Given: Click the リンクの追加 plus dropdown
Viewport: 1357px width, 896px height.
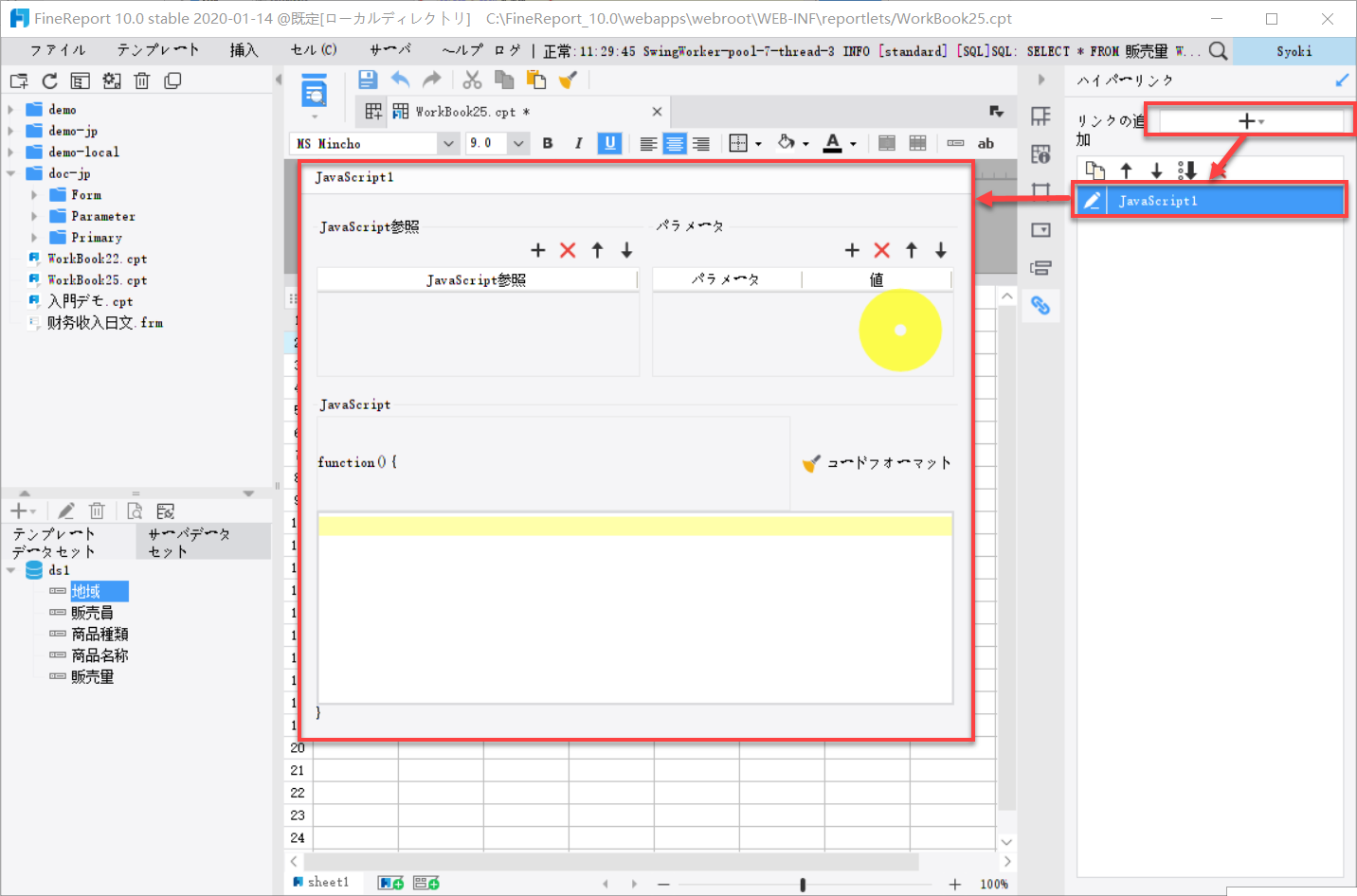Looking at the screenshot, I should pyautogui.click(x=1251, y=120).
